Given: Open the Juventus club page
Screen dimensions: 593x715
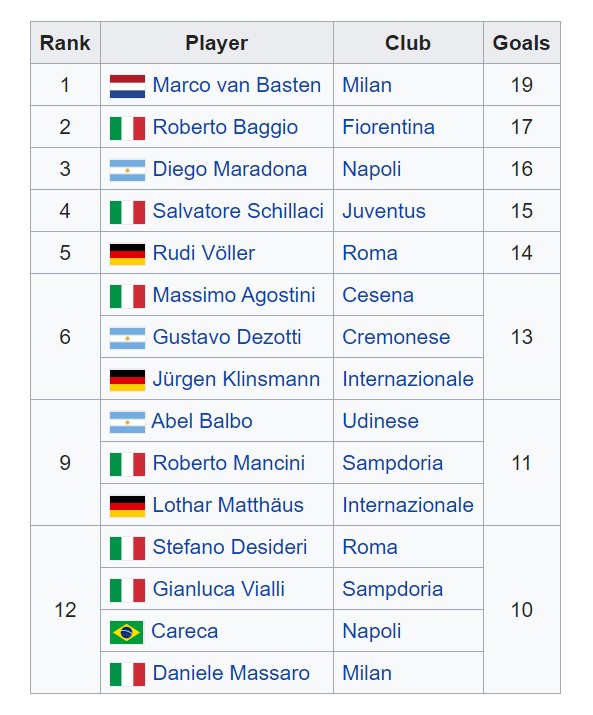Looking at the screenshot, I should pyautogui.click(x=384, y=211).
